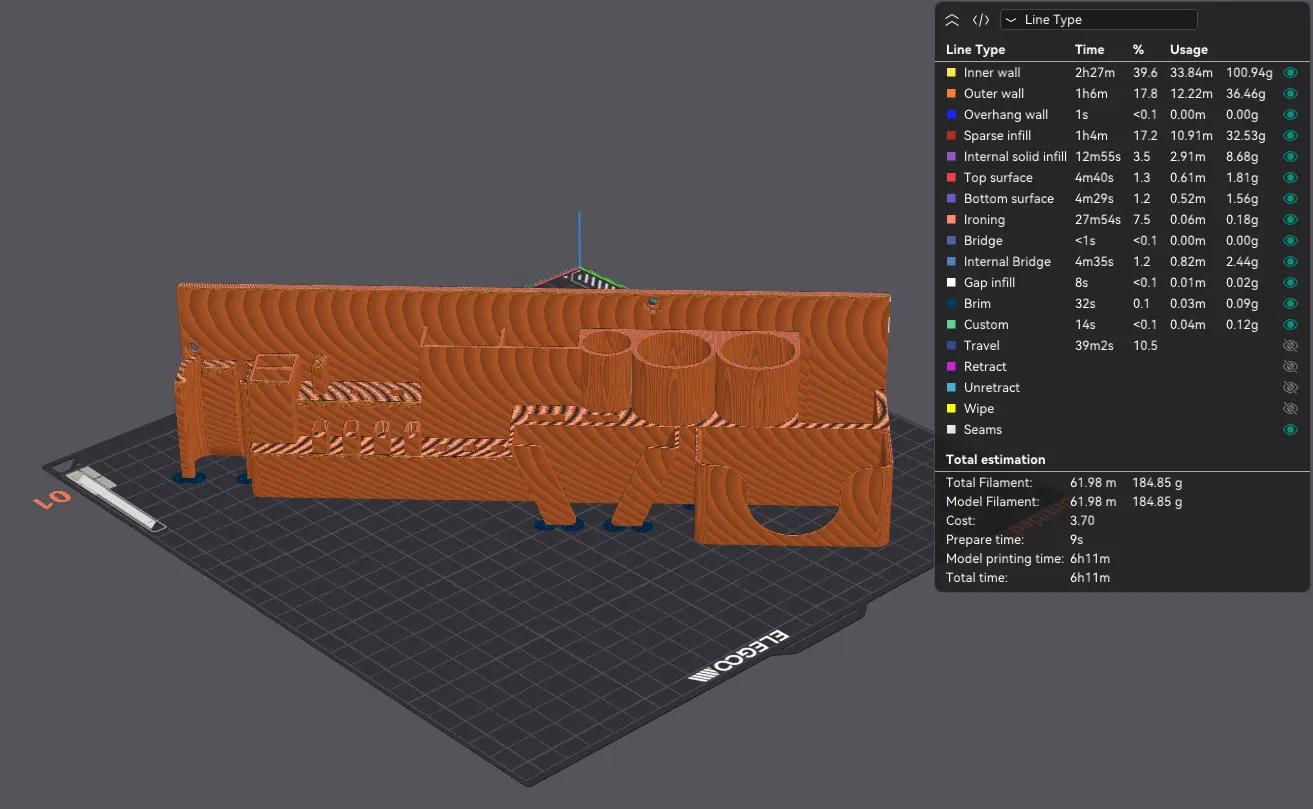Click the G-code view icon beside chevrons
The height and width of the screenshot is (809, 1313).
[981, 20]
